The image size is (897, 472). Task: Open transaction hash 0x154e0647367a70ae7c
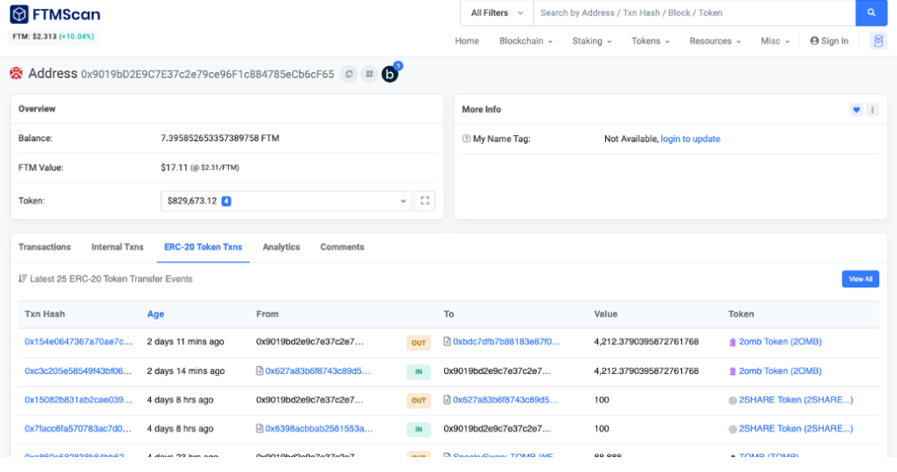[78, 342]
